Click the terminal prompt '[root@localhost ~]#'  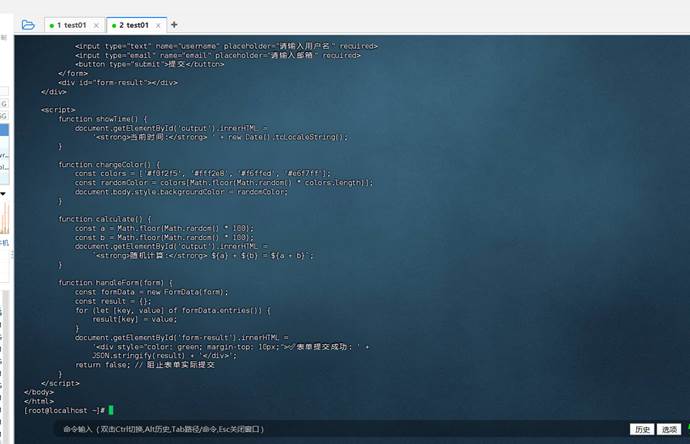[64, 410]
